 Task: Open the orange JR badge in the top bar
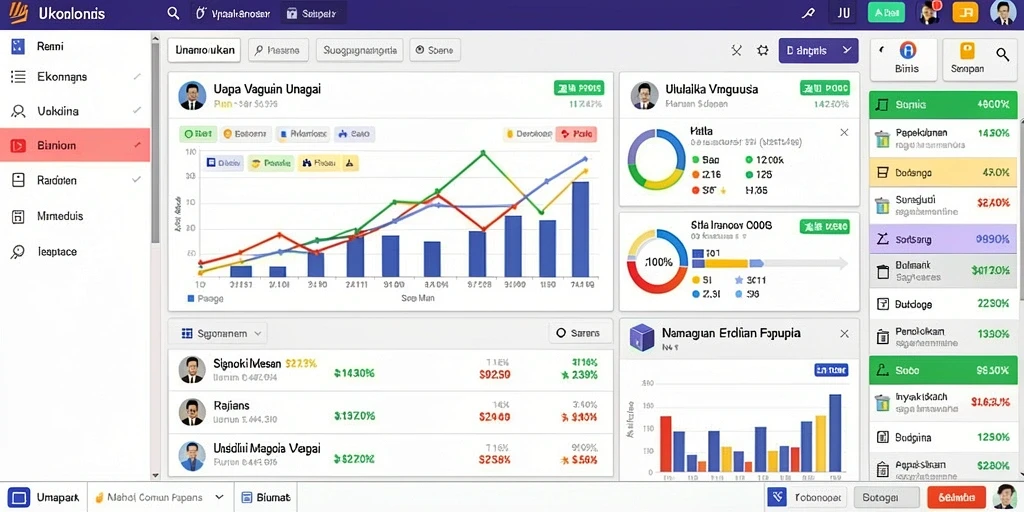965,12
